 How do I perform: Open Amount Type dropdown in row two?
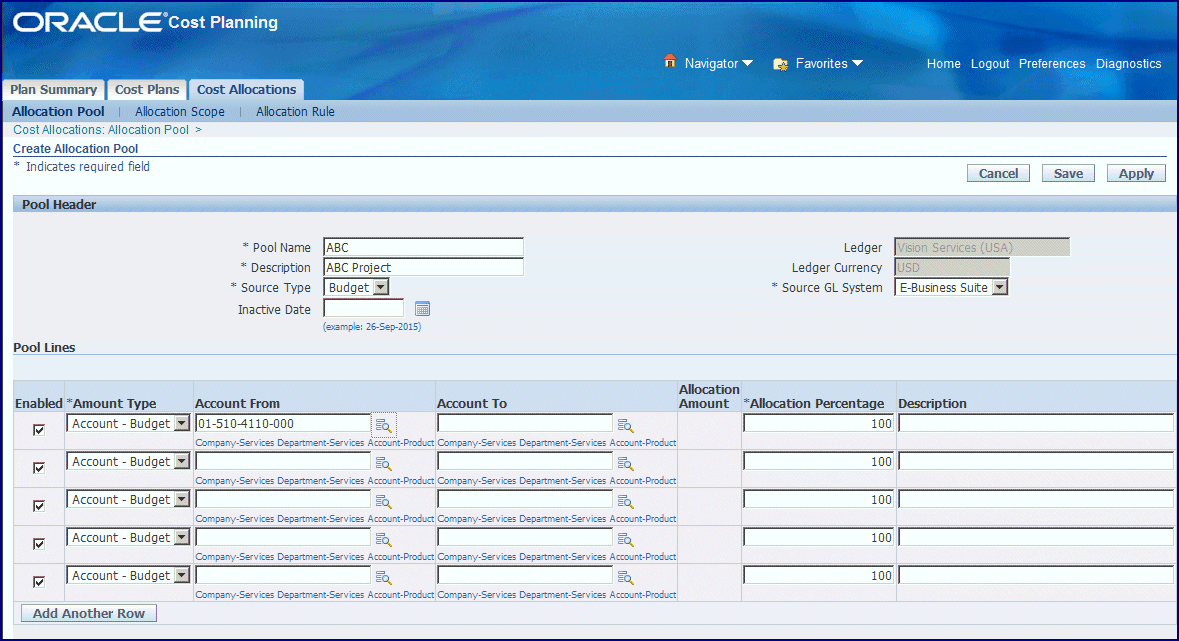[x=129, y=461]
